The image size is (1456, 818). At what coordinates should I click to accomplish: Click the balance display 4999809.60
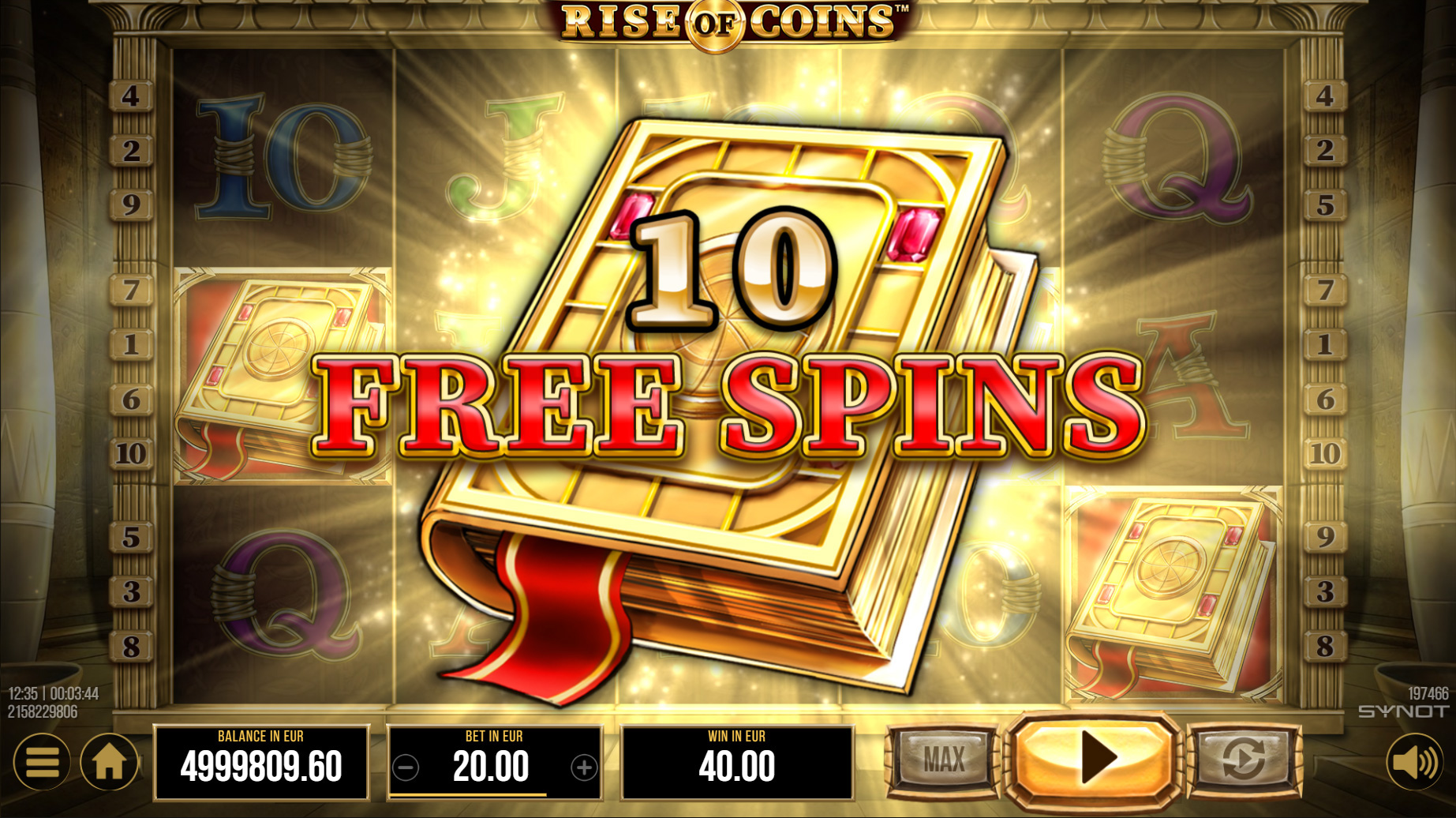(x=261, y=763)
